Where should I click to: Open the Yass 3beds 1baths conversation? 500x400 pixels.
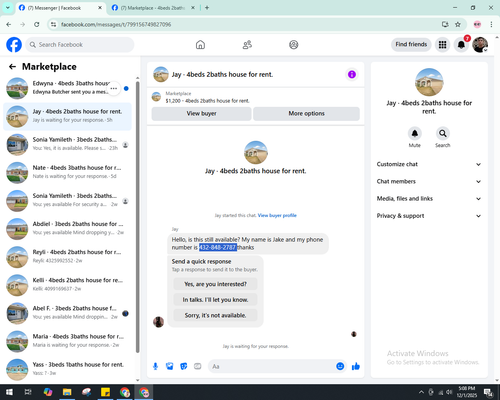(68, 369)
